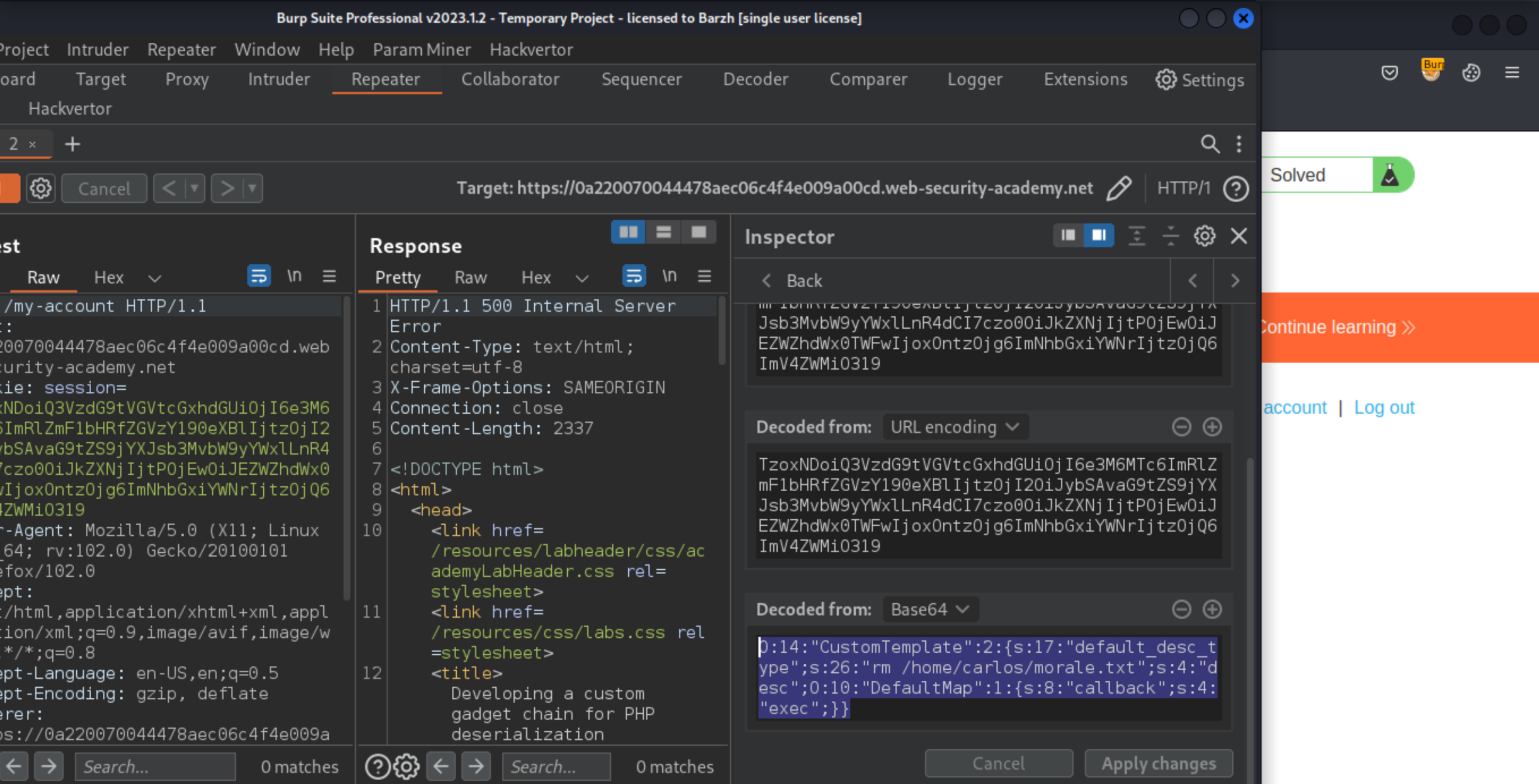Close the Inspector panel
This screenshot has height=784, width=1539.
coord(1239,236)
